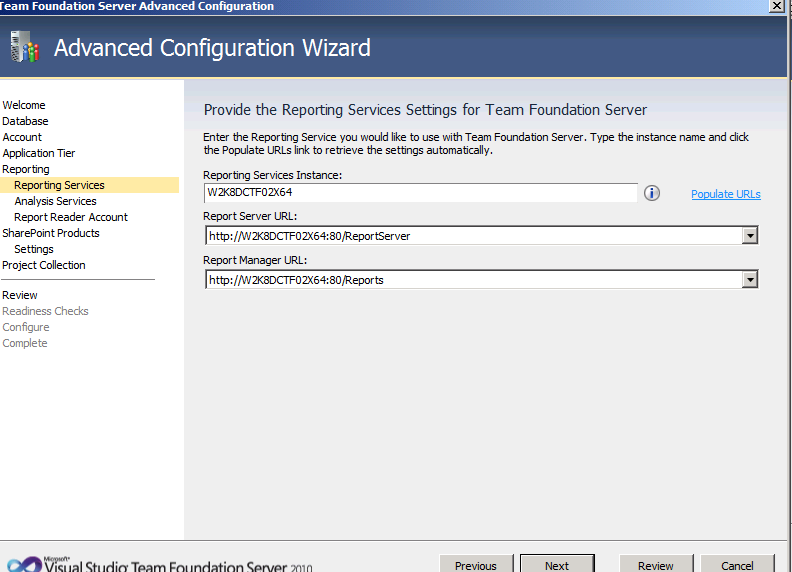Screen dimensions: 792x572
Task: Click the Reporting Services Instance input field
Action: pyautogui.click(x=421, y=193)
